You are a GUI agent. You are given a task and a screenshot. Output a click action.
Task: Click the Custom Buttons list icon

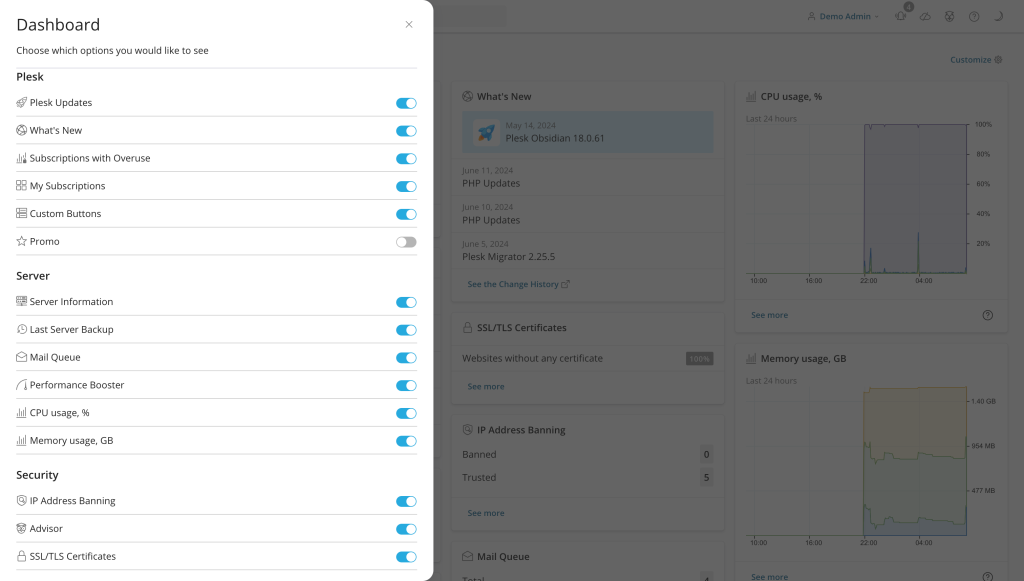(22, 213)
